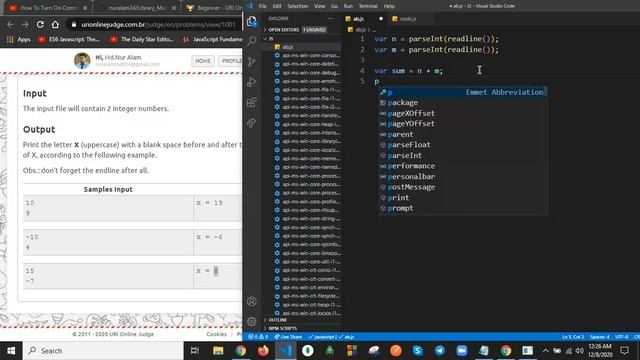This screenshot has height=360, width=640.
Task: Click the browser home icon
Action: coord(55,24)
